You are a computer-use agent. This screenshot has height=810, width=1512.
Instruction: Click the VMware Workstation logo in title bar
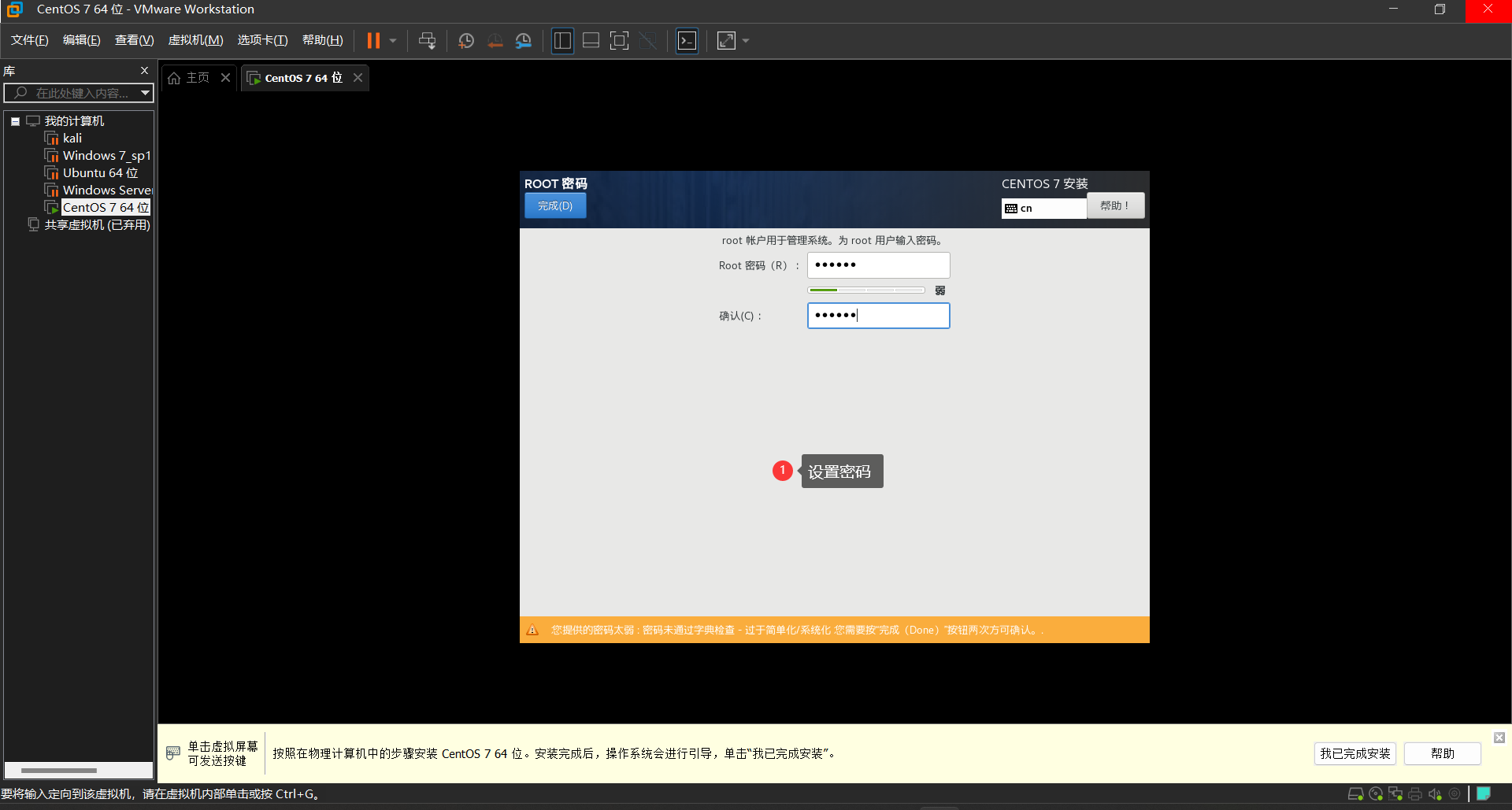[x=15, y=9]
